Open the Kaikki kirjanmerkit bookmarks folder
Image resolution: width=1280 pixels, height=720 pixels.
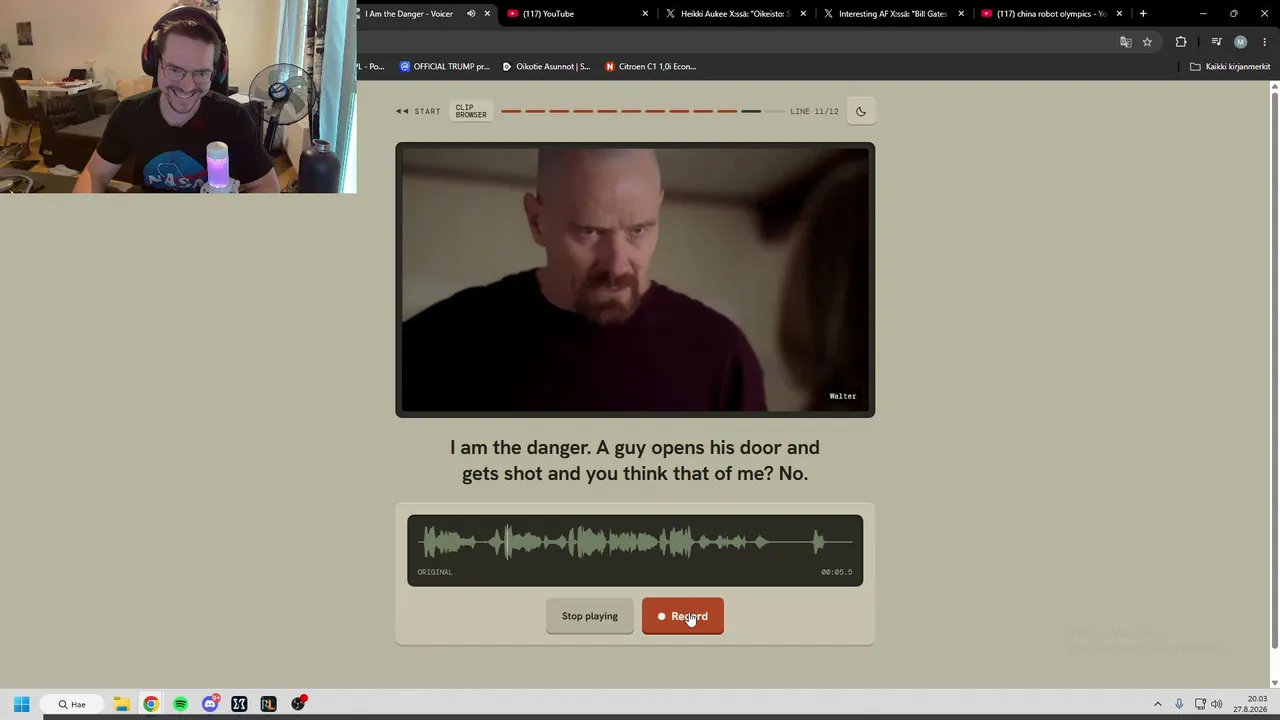click(1230, 67)
